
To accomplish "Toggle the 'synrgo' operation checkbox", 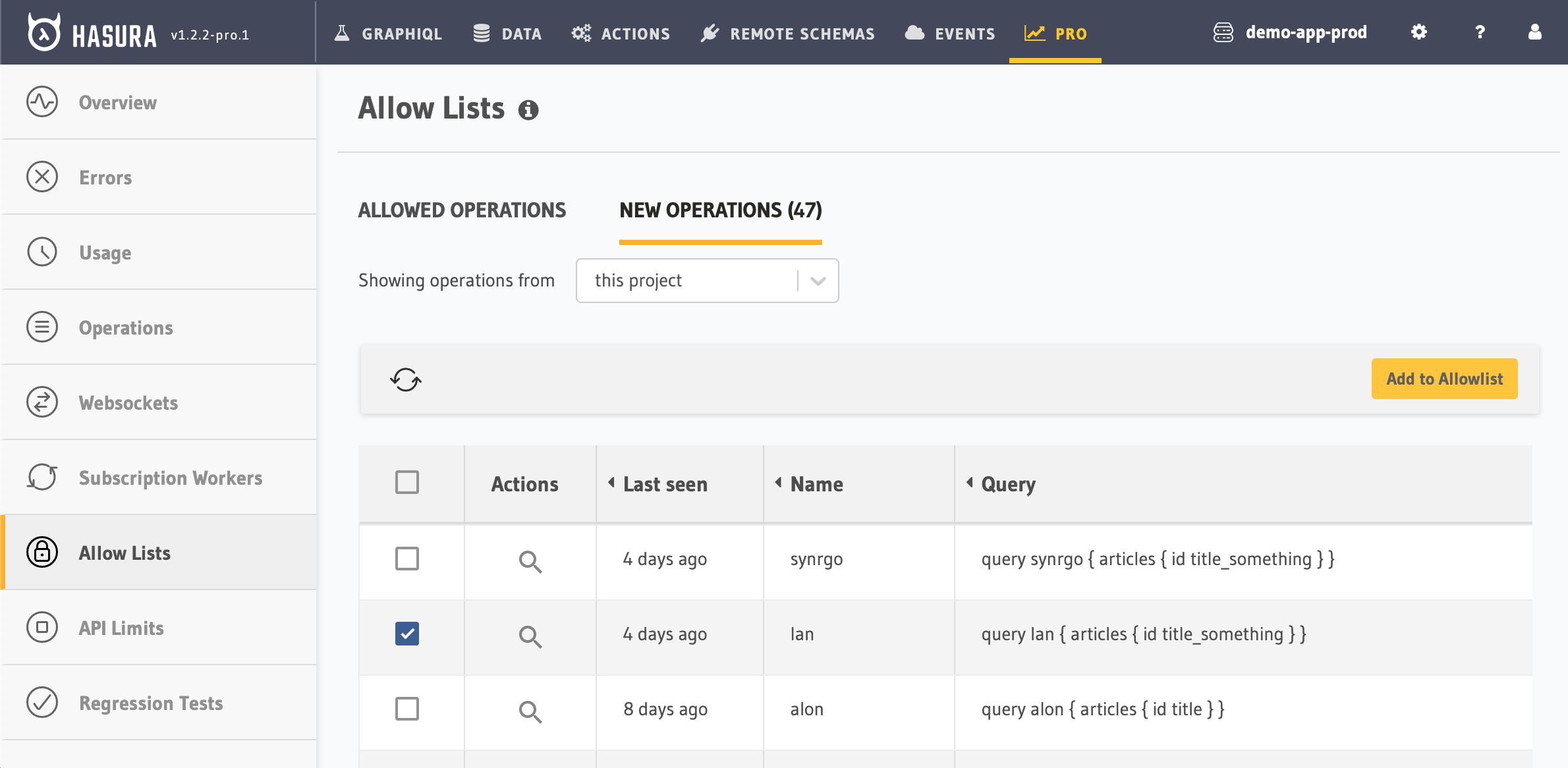I will [407, 559].
